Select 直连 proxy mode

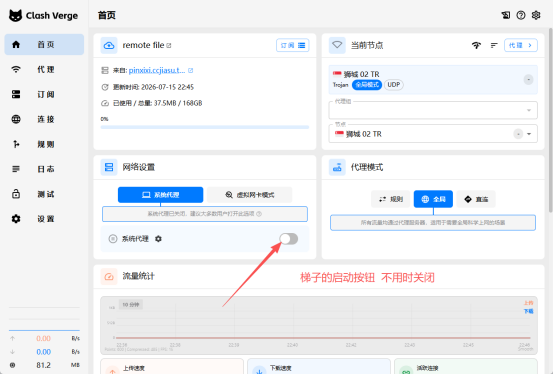476,199
